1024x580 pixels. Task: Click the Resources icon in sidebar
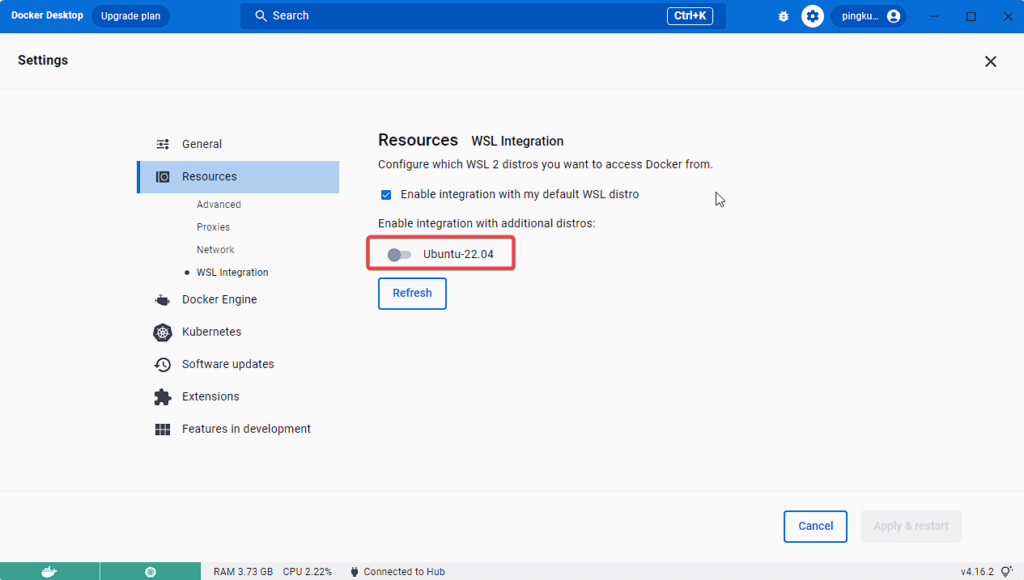click(x=163, y=177)
